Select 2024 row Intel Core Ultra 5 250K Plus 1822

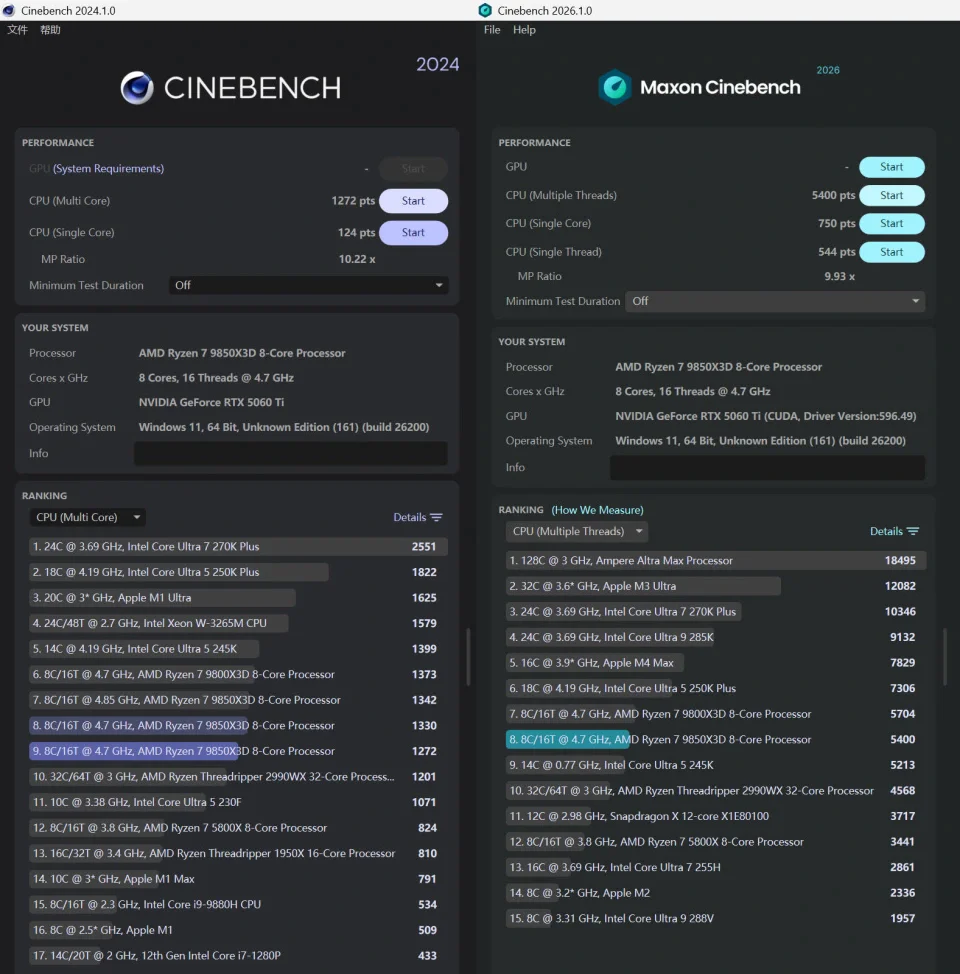(238, 572)
